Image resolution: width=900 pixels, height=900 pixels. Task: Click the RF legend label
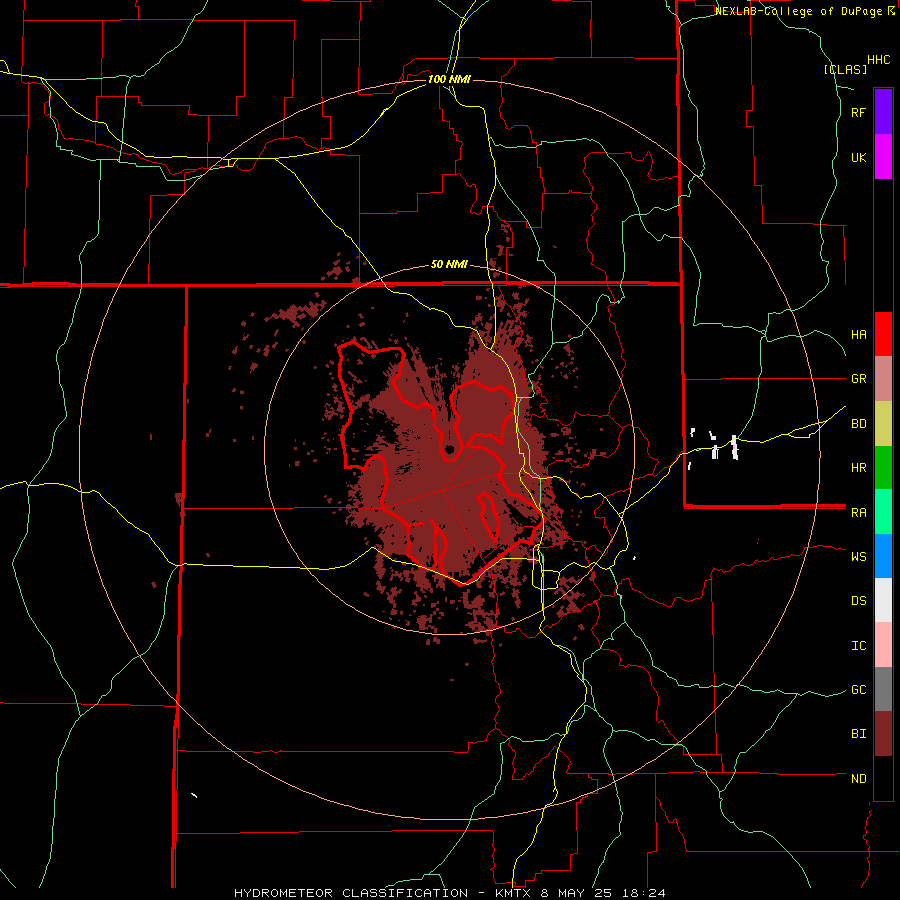point(858,113)
